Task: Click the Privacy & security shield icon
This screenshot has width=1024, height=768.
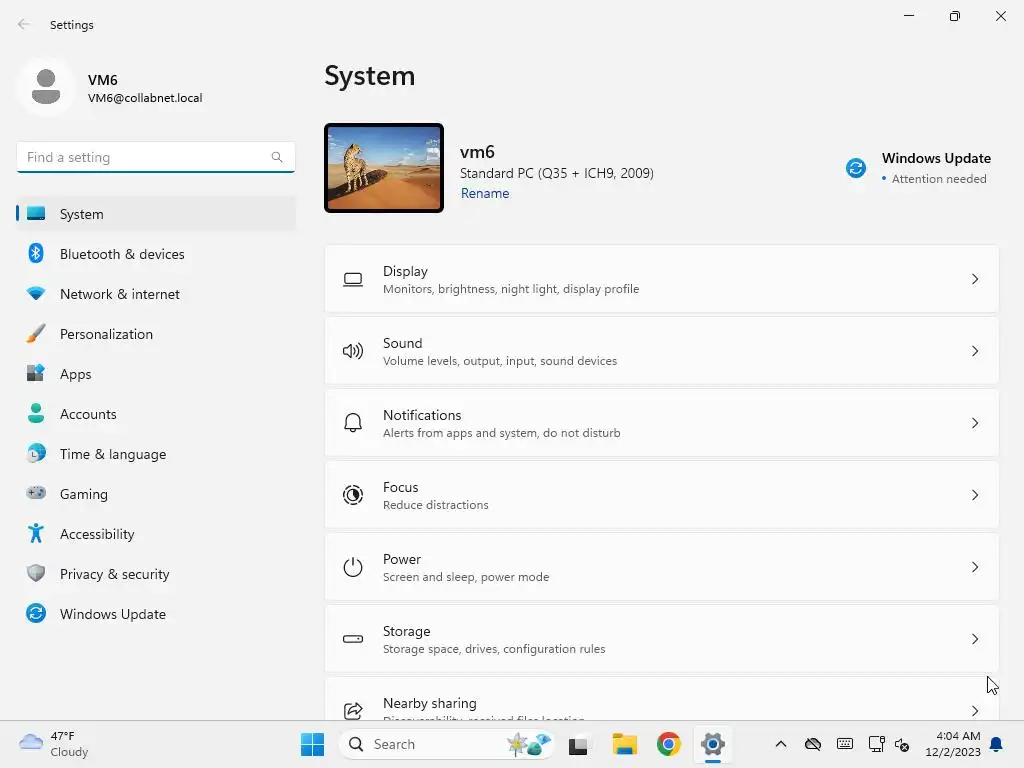Action: [36, 573]
